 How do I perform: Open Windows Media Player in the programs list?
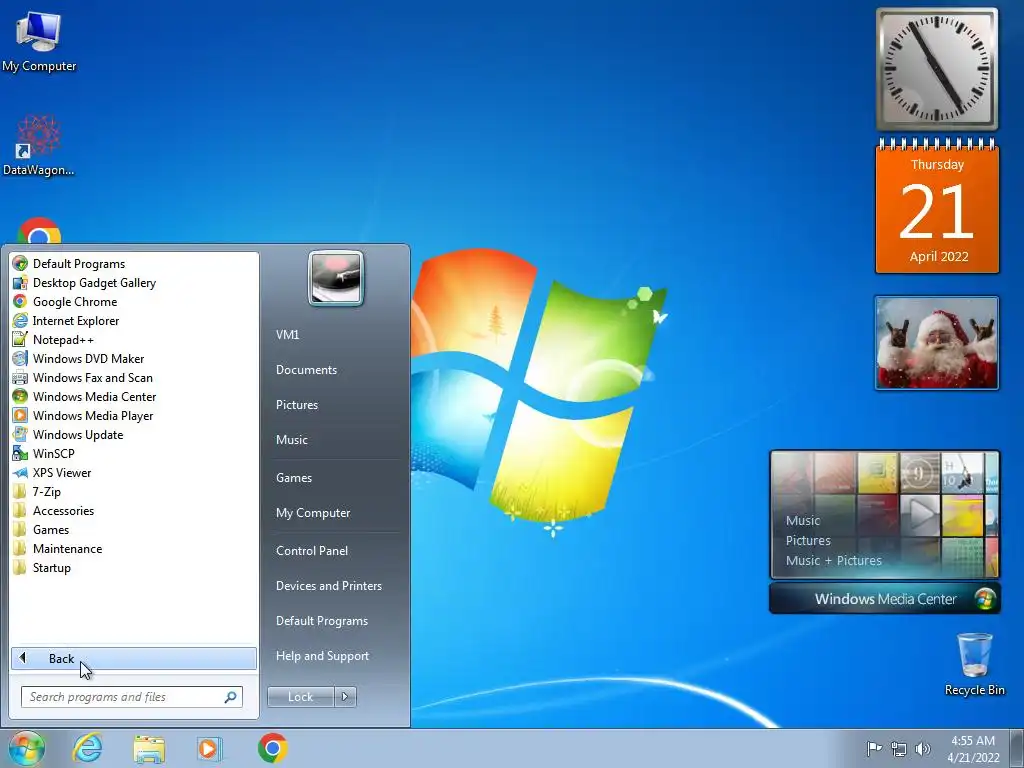click(x=93, y=415)
